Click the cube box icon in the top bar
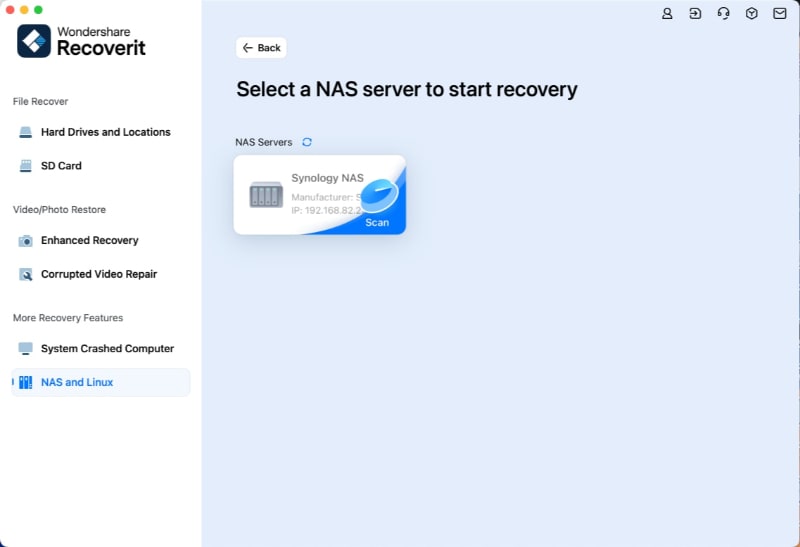This screenshot has height=547, width=800. [752, 14]
